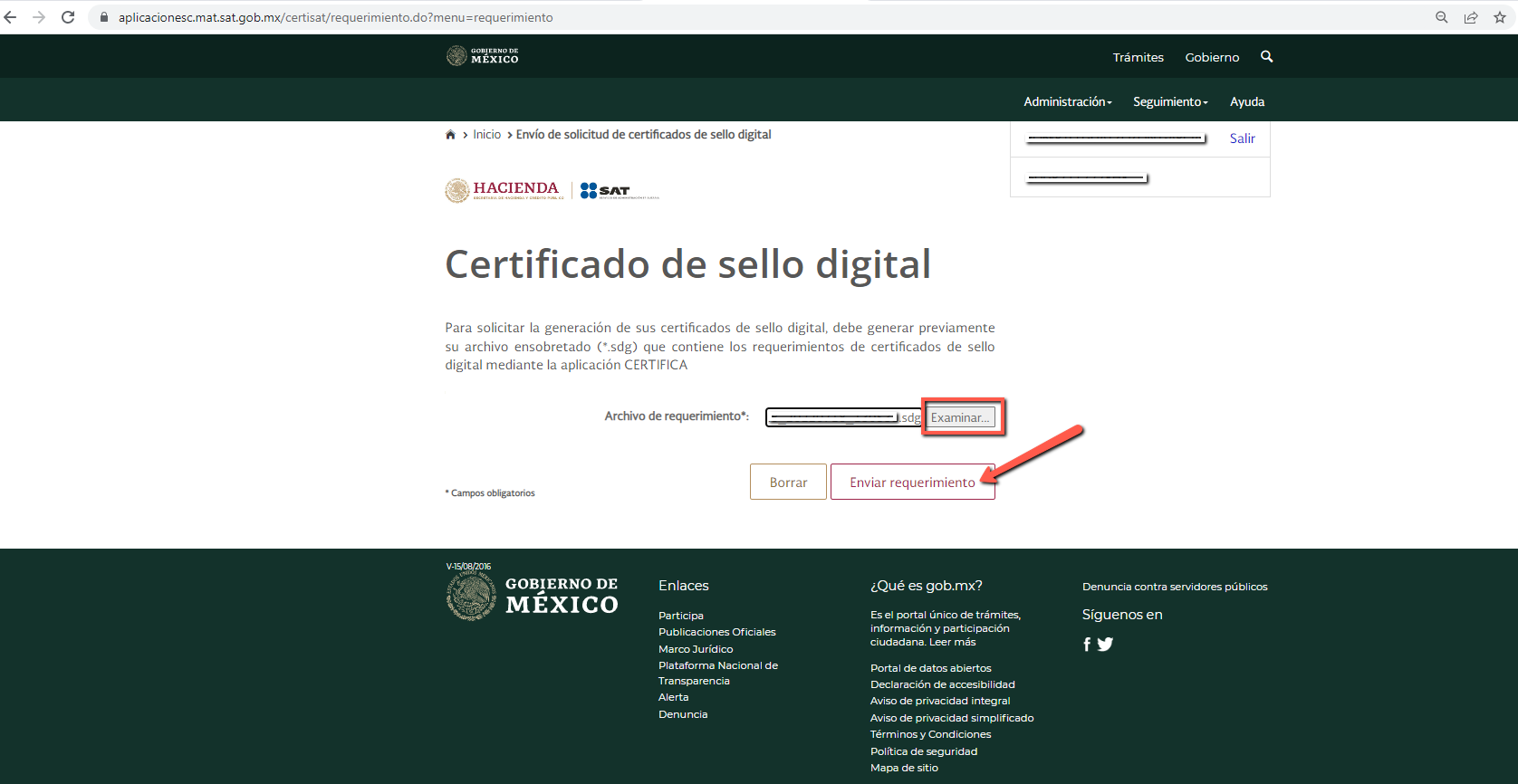
Task: Click the Salir link to log out
Action: [1242, 139]
